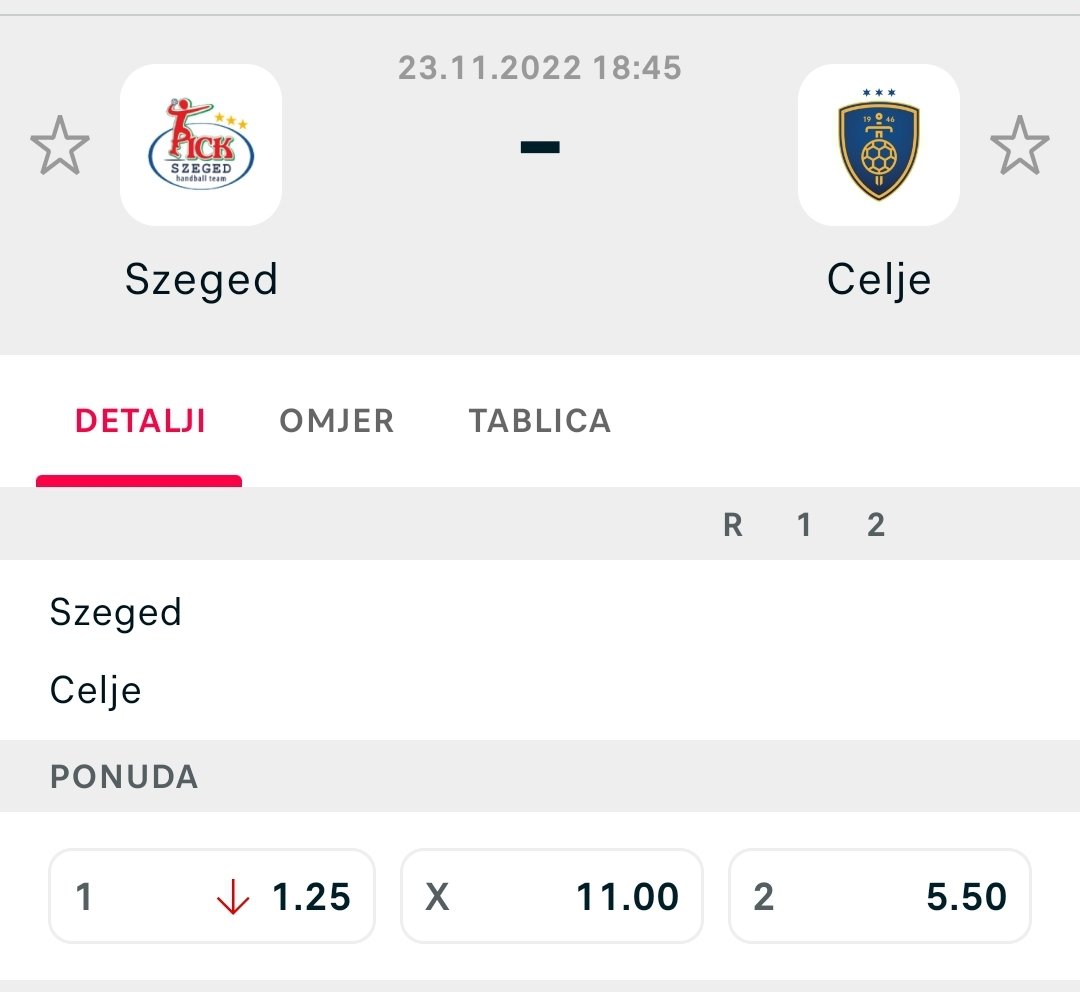Select draw odds 11.00
Screen dimensions: 1080x992
coord(552,896)
